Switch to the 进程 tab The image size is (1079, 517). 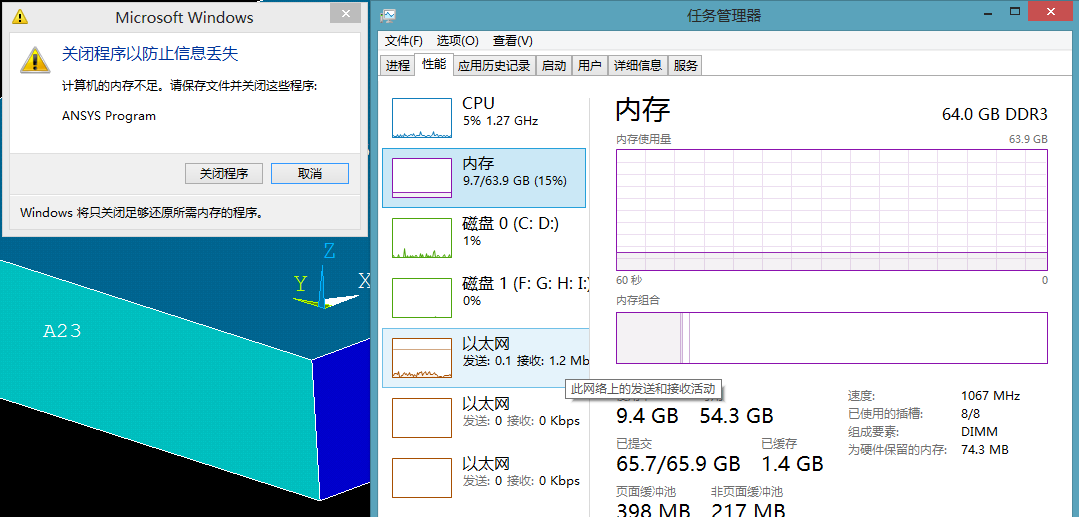click(x=398, y=65)
